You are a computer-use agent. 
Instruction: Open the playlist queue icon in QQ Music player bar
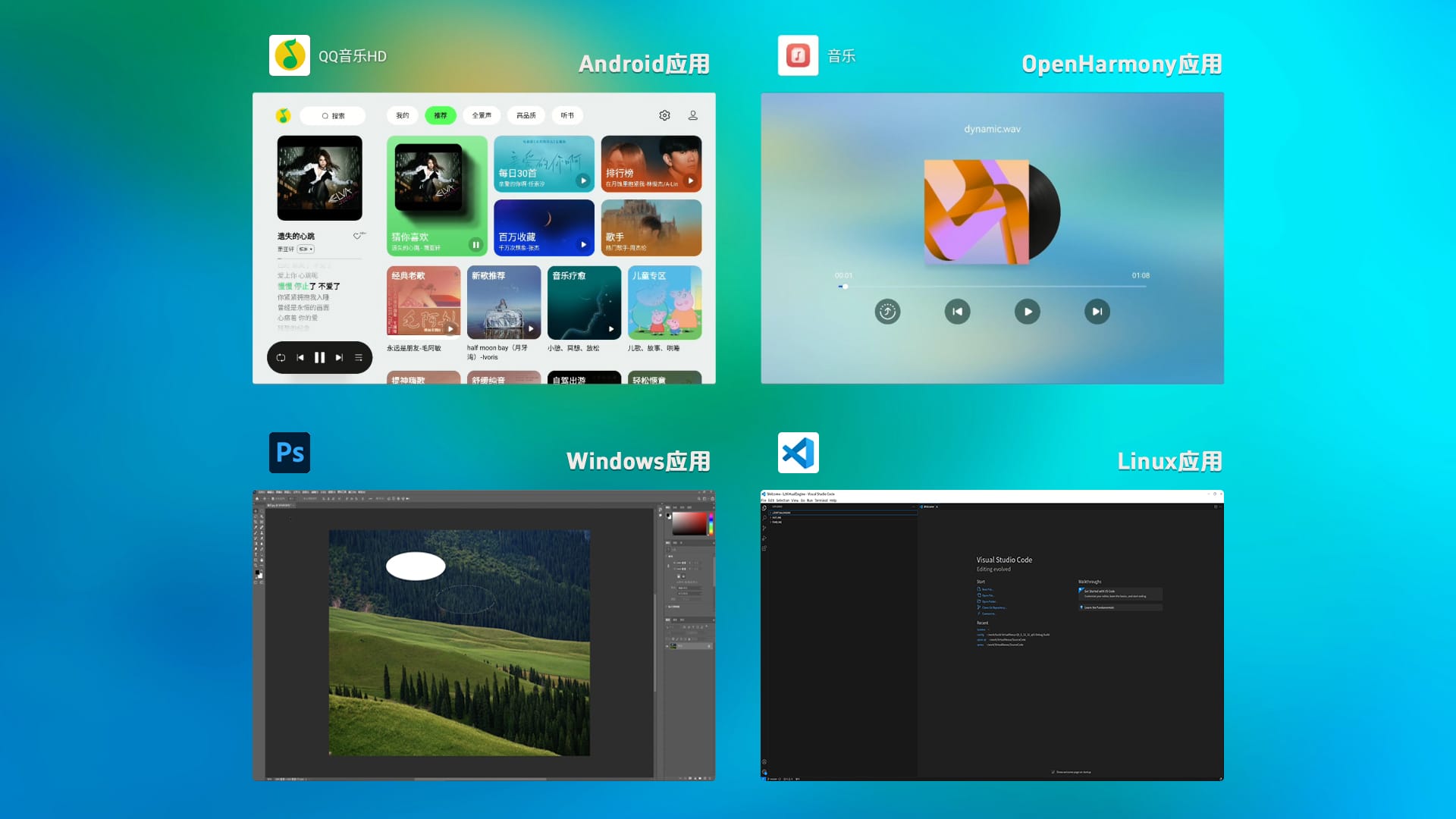[359, 357]
